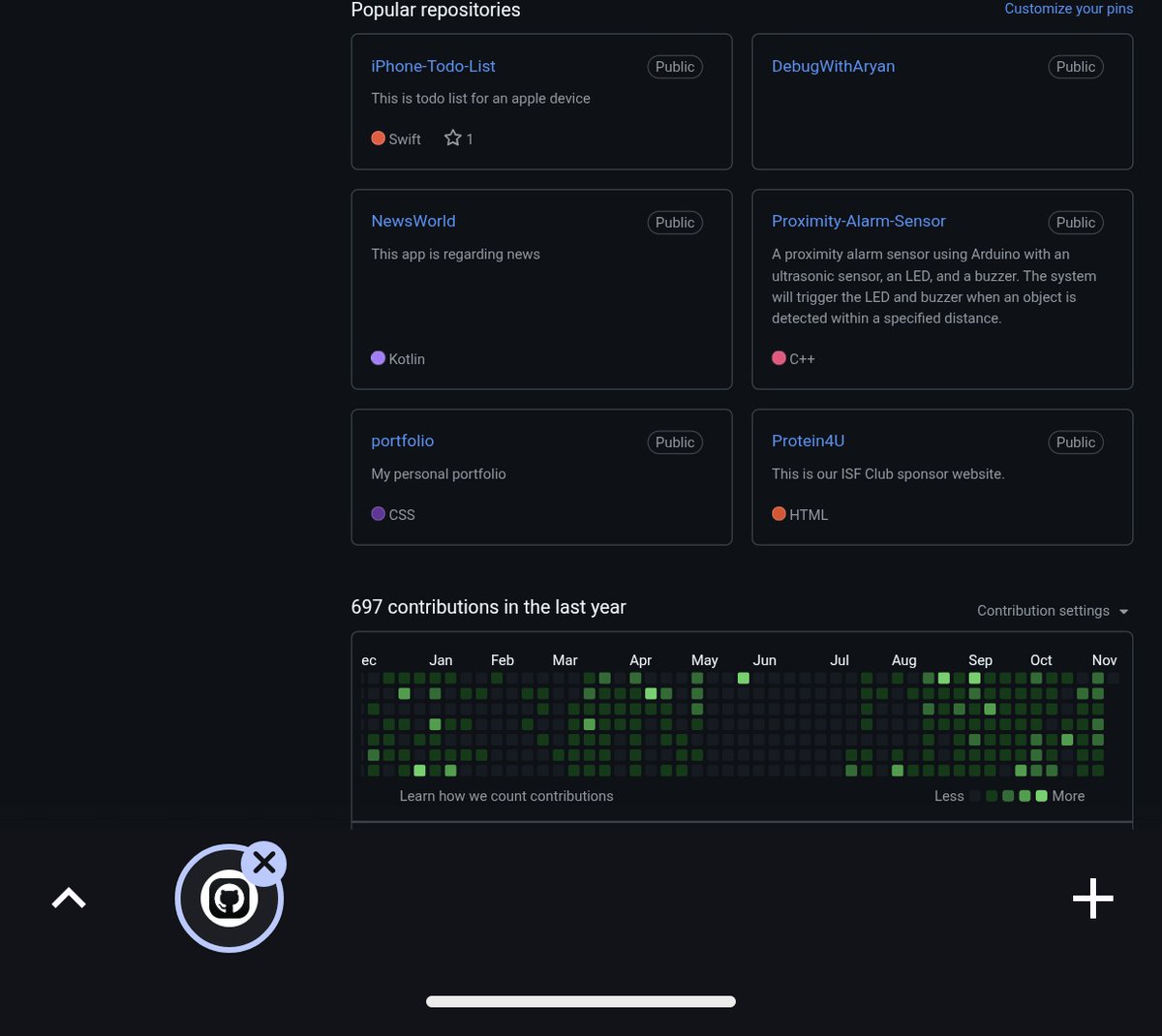
Task: Close the GitHub tab with X badge
Action: 263,863
